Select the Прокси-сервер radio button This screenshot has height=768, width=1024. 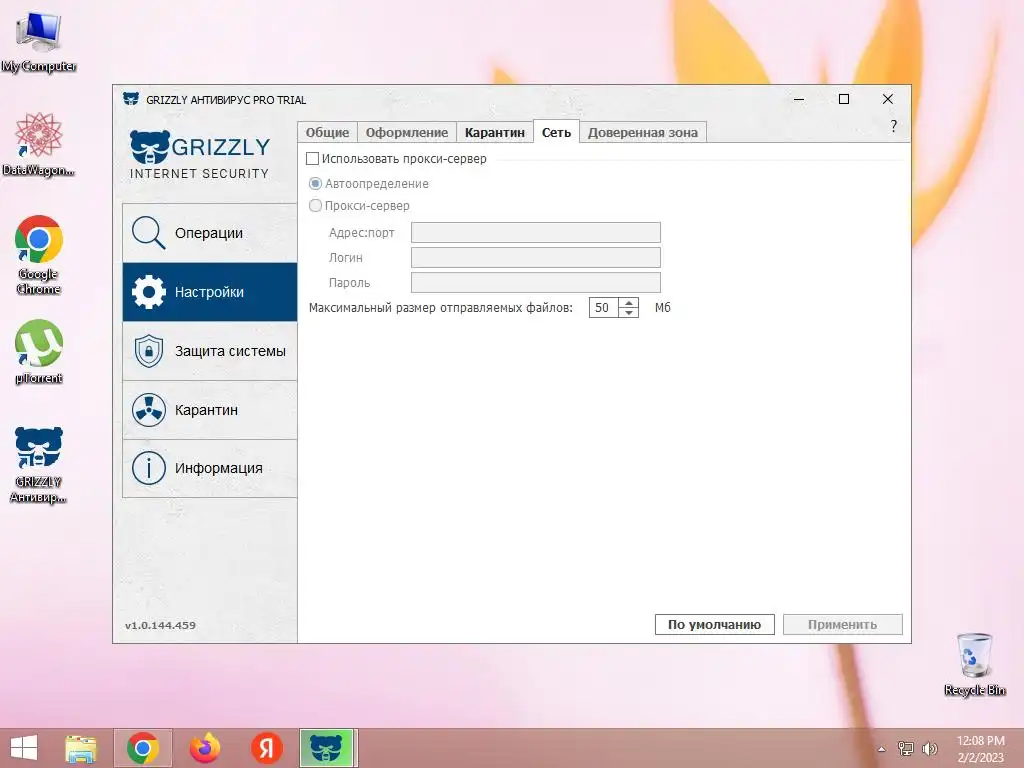click(315, 206)
